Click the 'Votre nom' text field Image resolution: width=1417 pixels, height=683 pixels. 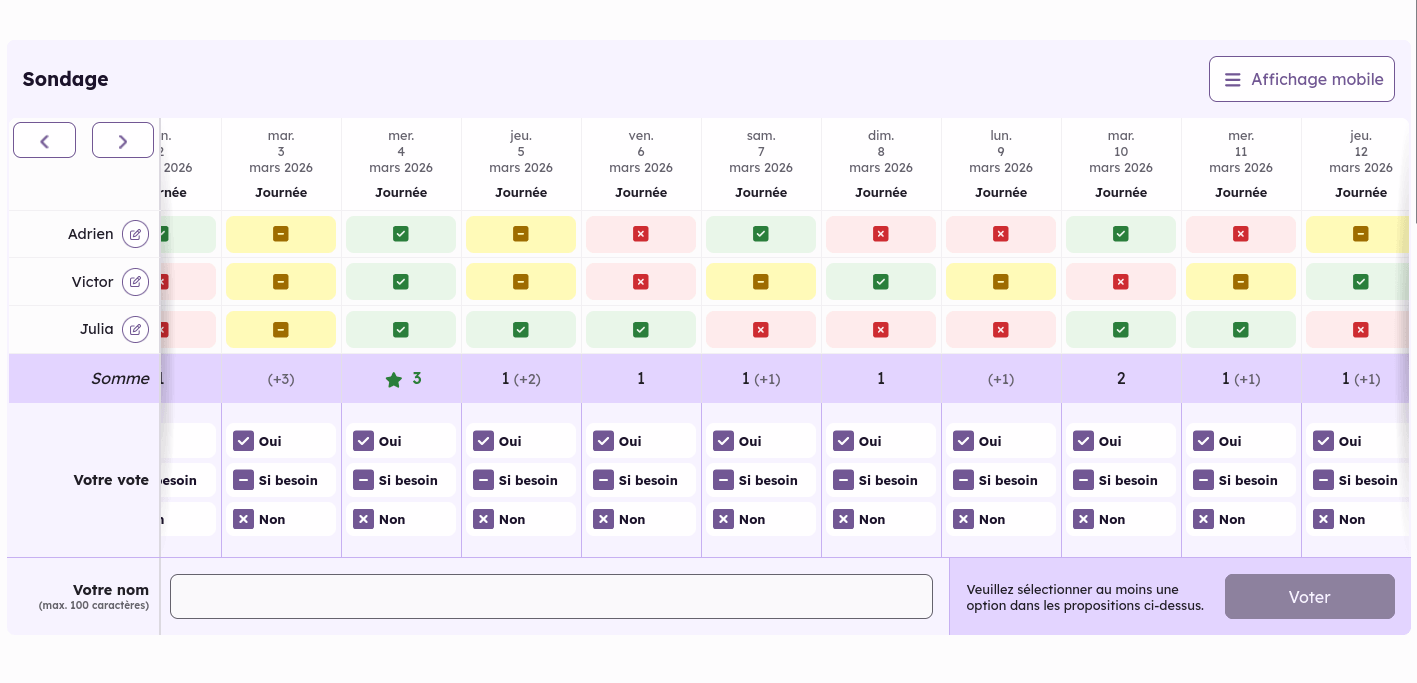551,597
